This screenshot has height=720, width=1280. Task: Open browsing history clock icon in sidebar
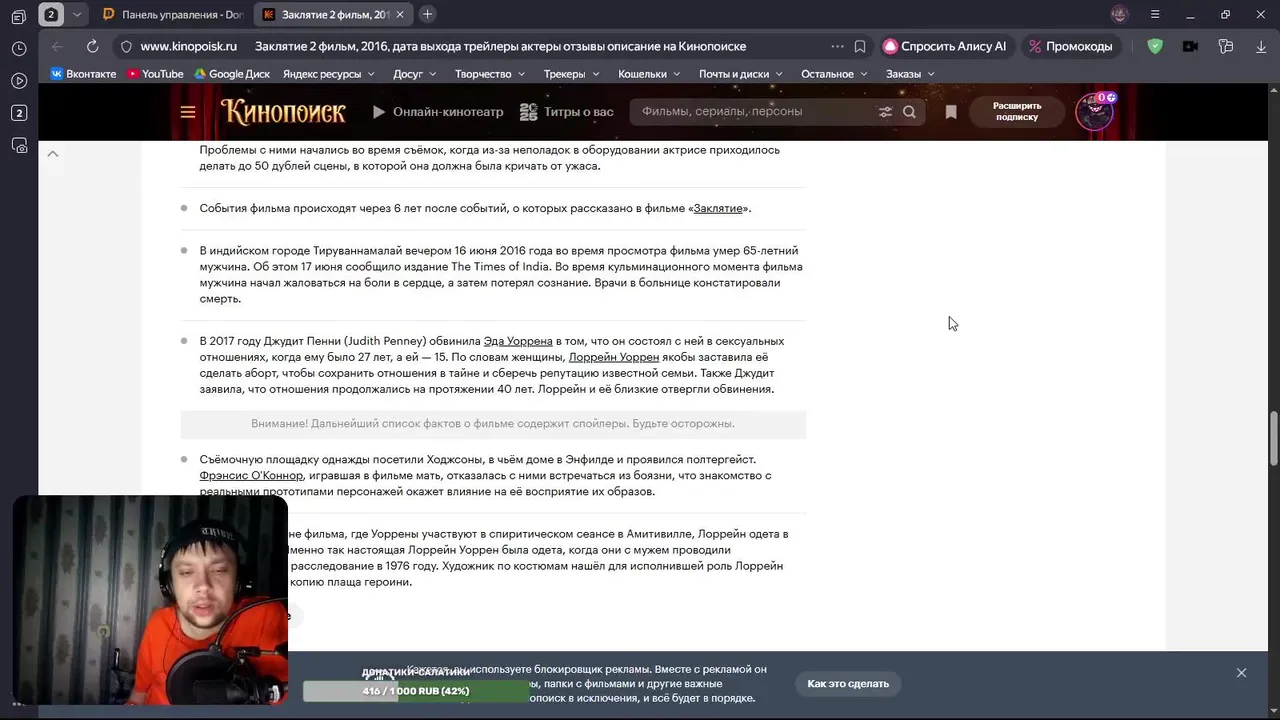tap(18, 48)
